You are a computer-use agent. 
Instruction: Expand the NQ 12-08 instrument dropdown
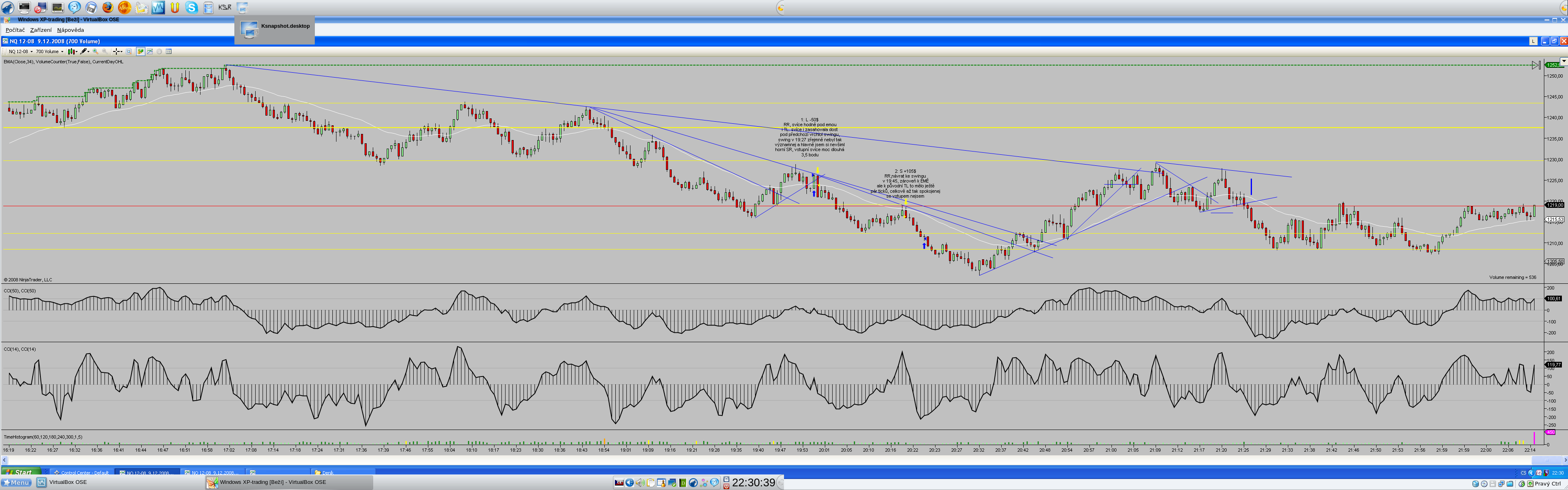(x=32, y=52)
